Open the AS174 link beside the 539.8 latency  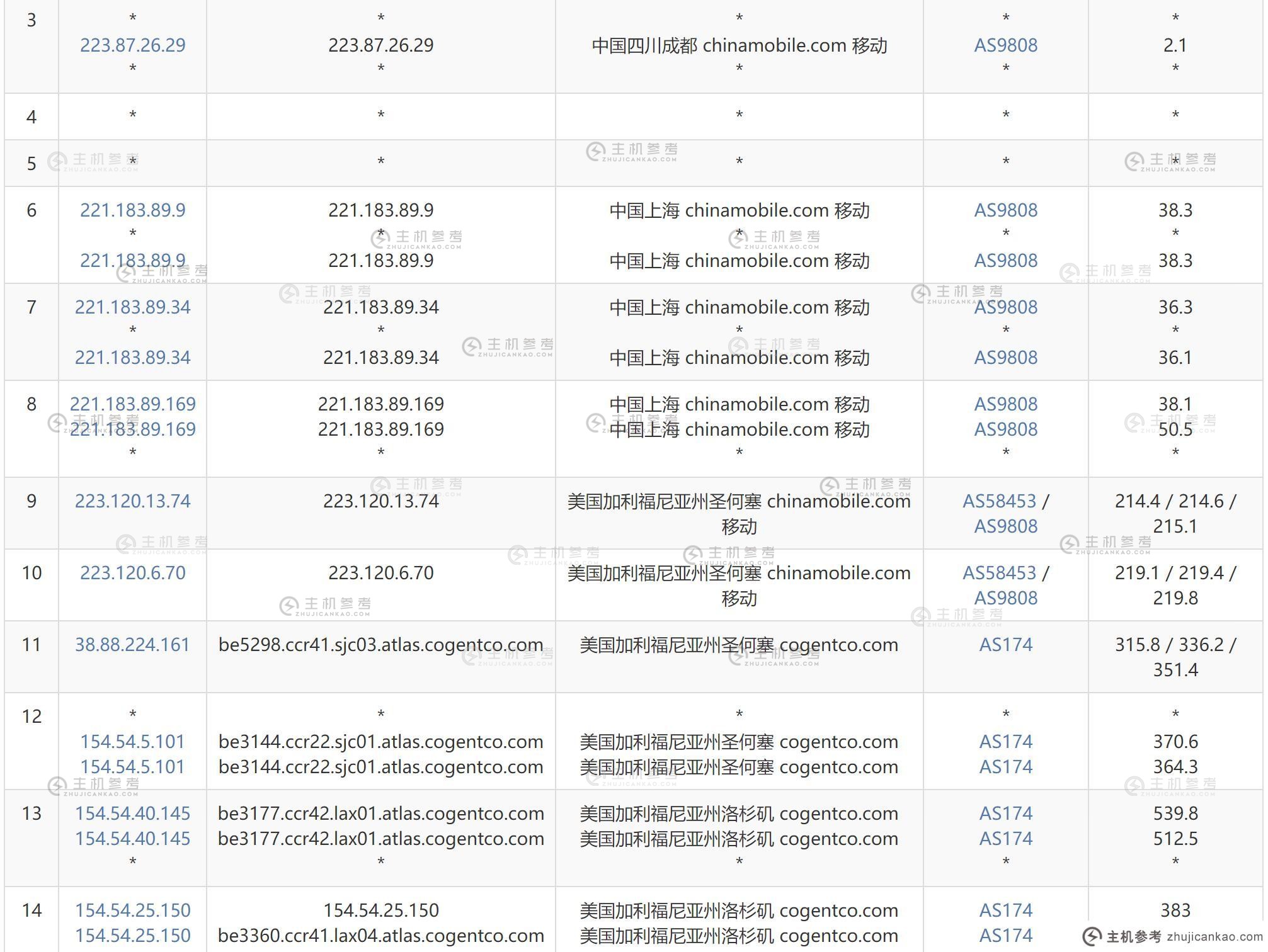pos(1005,813)
